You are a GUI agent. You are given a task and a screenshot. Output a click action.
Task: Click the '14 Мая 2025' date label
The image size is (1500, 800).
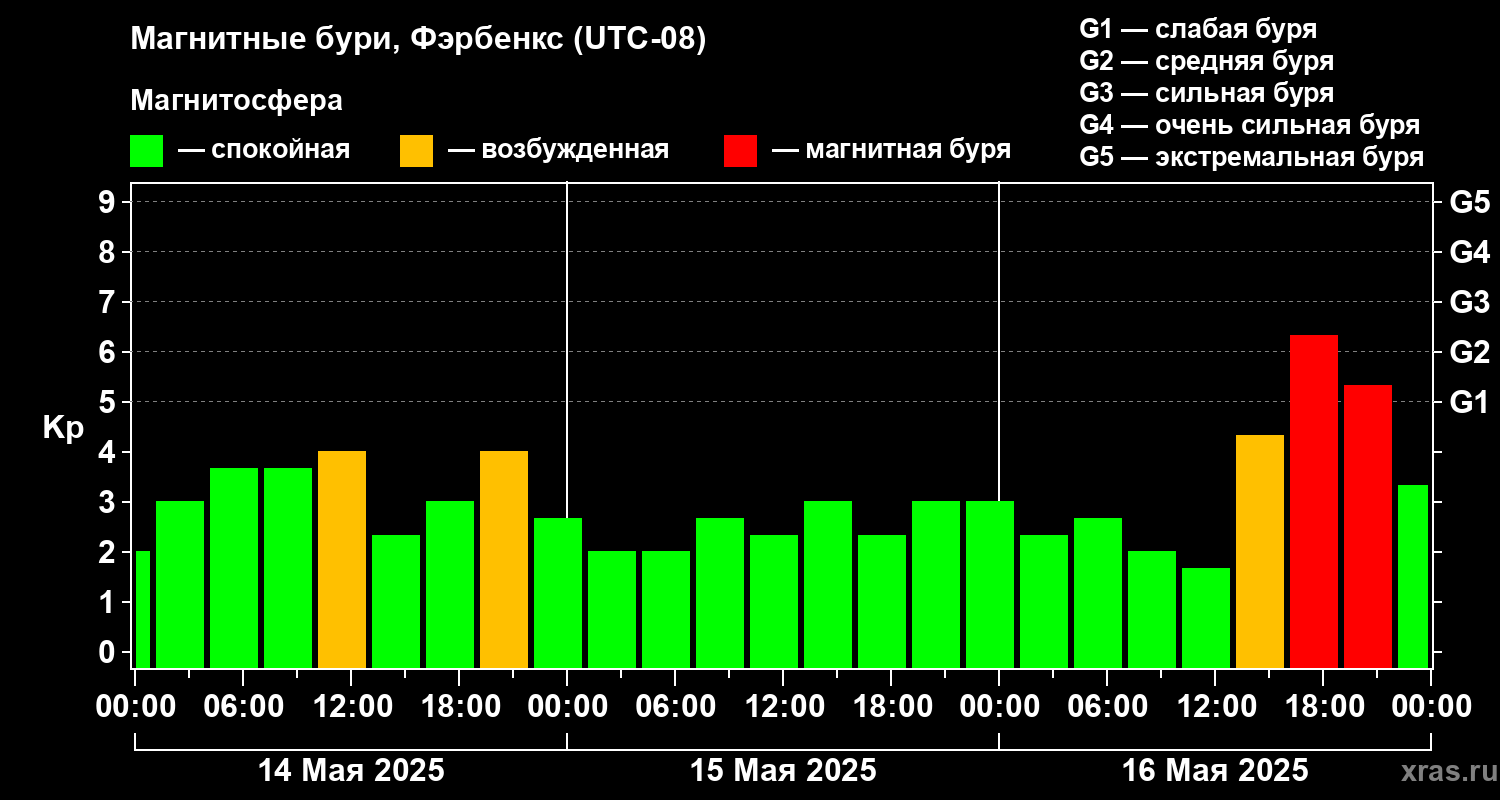click(x=351, y=771)
